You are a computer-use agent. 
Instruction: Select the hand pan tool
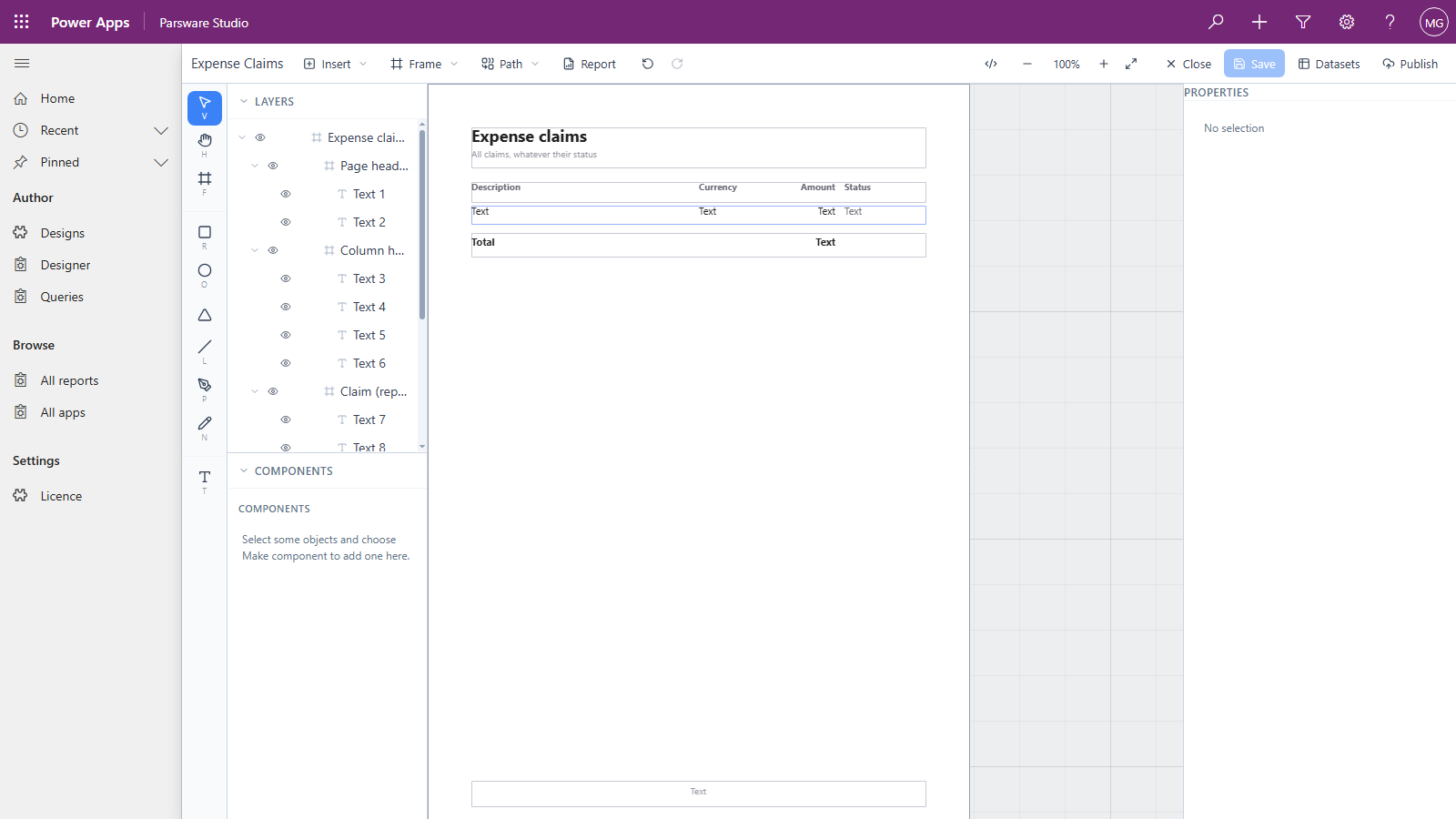click(x=205, y=144)
